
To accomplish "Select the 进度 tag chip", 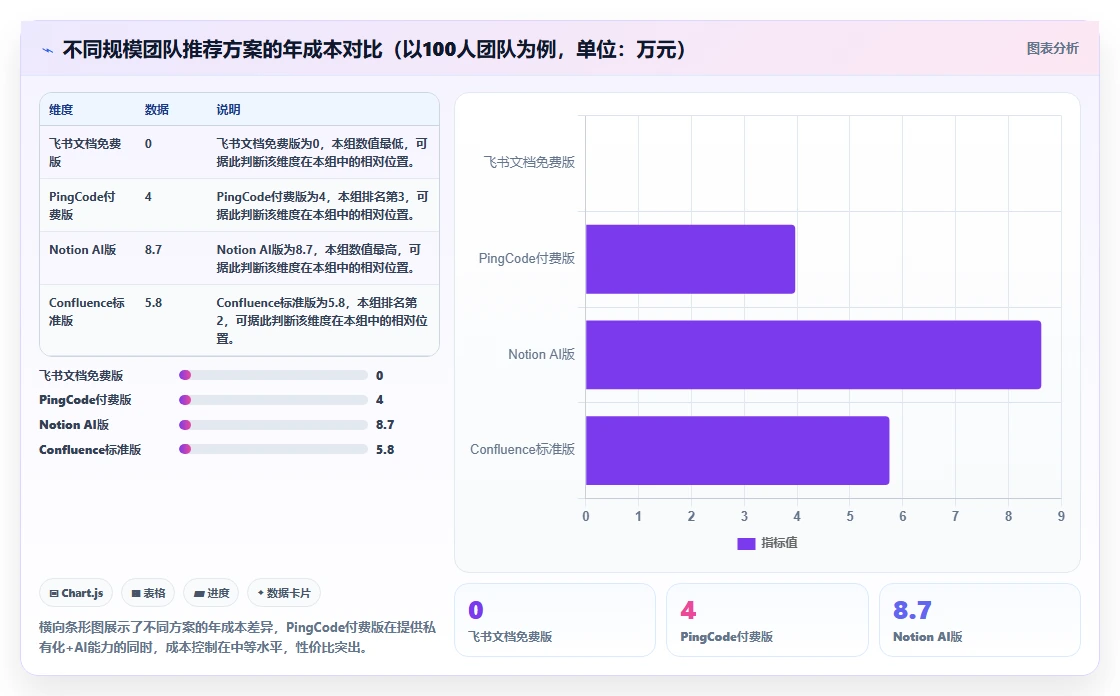I will (x=211, y=593).
